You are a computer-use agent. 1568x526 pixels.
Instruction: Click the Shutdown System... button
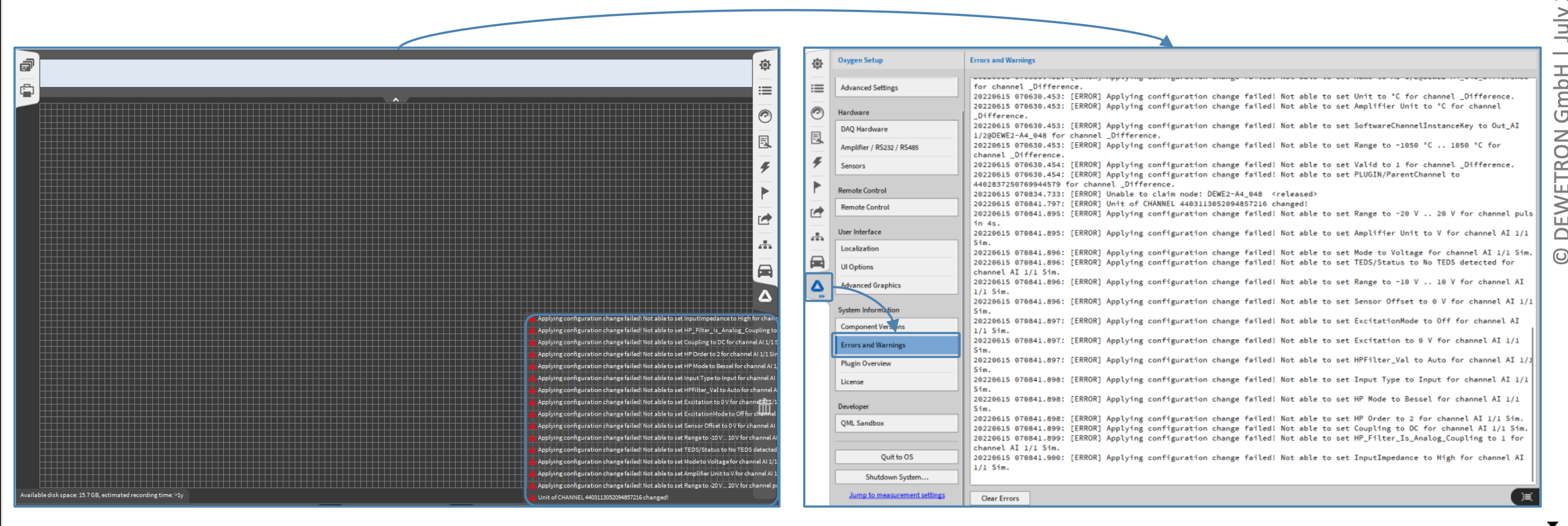(x=896, y=477)
